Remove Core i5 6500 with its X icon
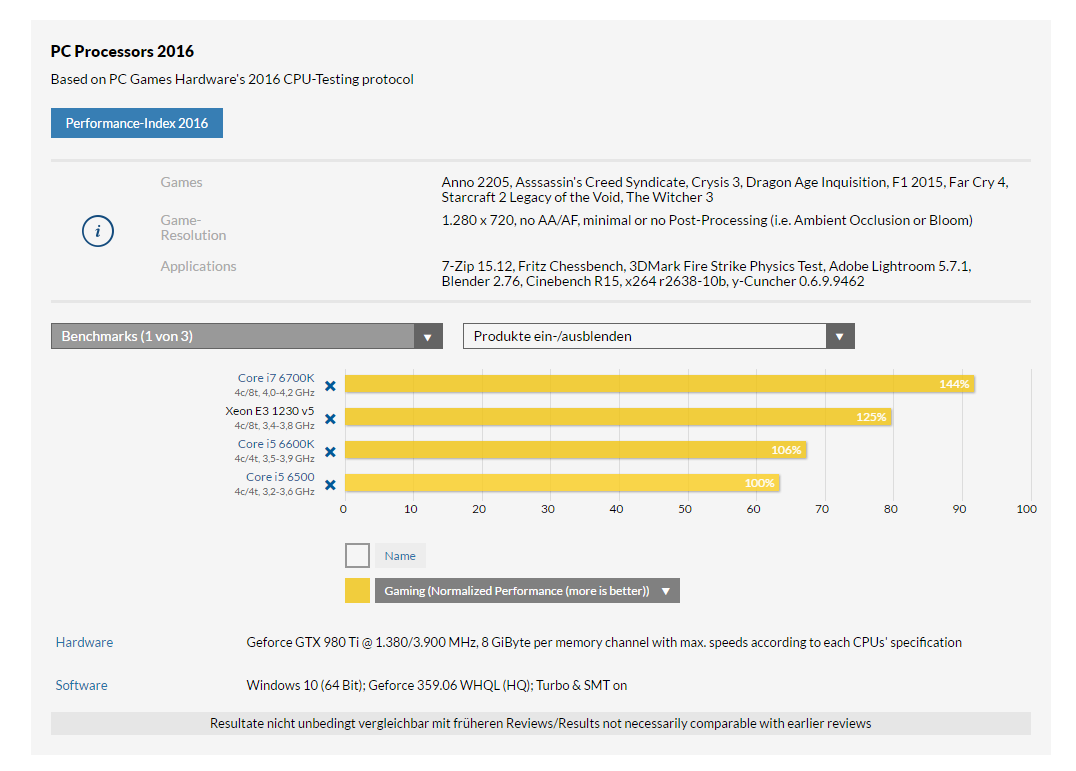This screenshot has width=1076, height=771. 330,485
